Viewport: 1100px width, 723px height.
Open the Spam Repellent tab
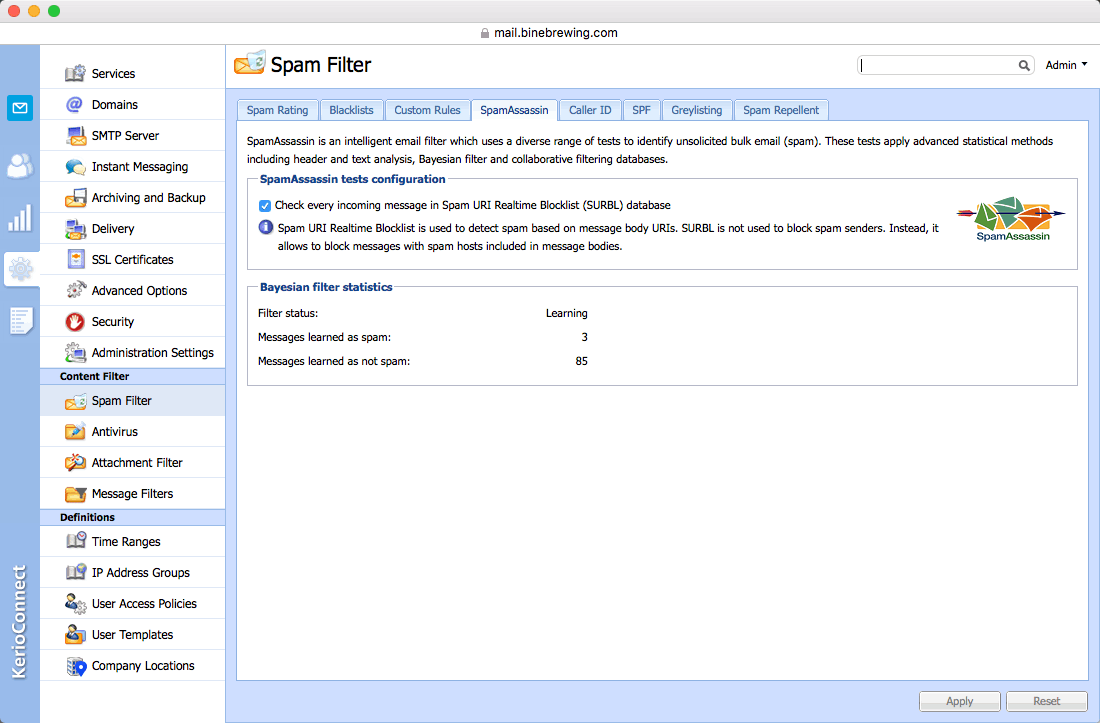pyautogui.click(x=781, y=110)
